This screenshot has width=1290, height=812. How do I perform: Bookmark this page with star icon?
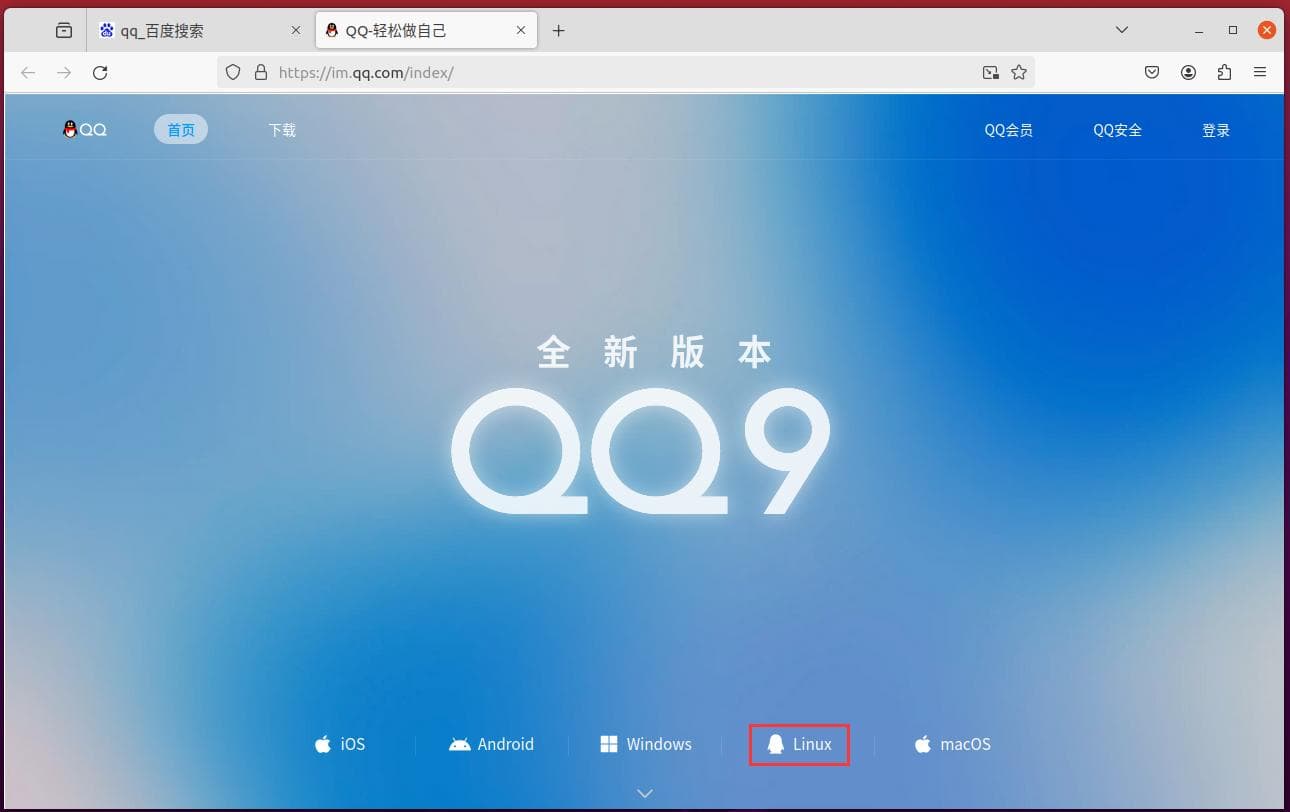(1019, 72)
